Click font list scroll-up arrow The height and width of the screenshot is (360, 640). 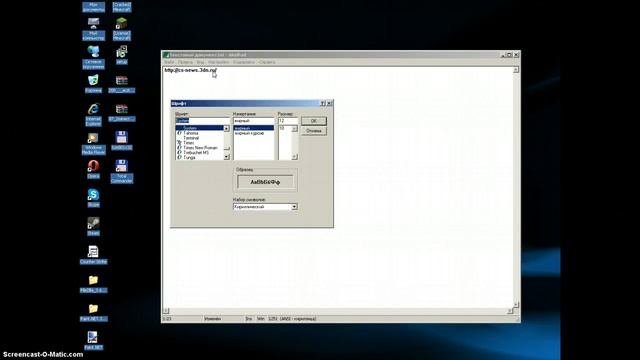(x=227, y=129)
